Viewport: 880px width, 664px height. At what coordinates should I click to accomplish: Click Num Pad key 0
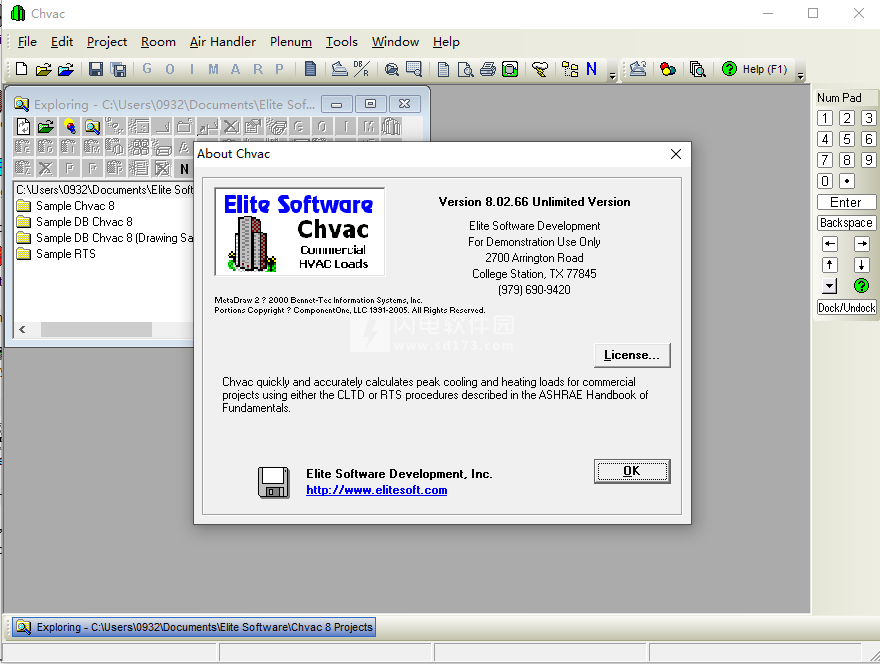824,181
